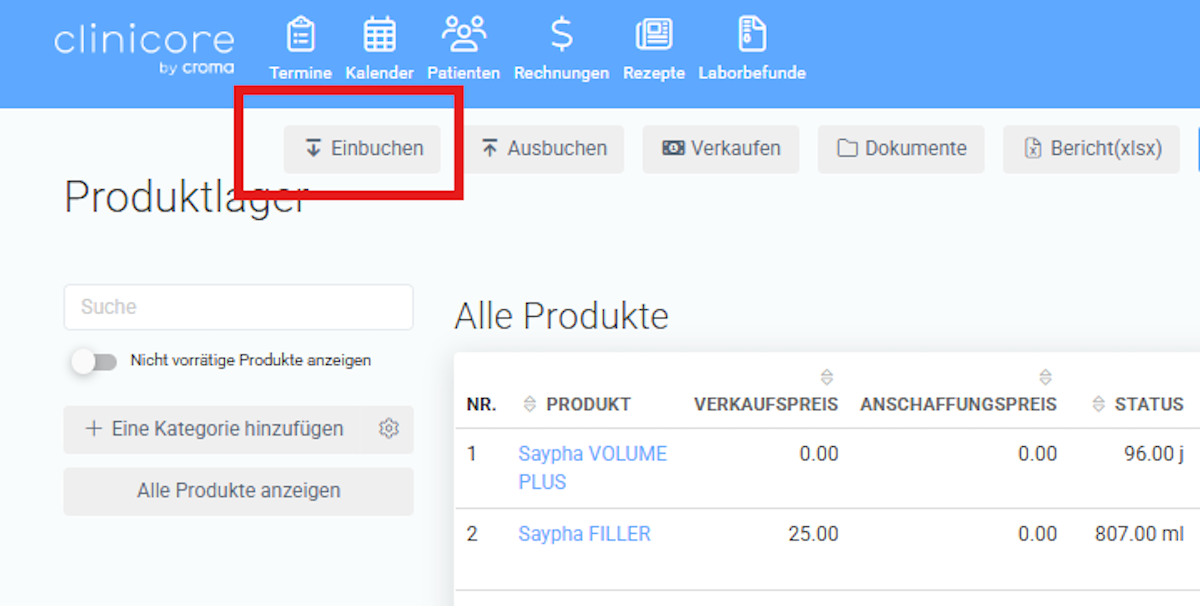Screen dimensions: 1200x606
Task: Export via the Bericht(xlsx) button
Action: 1092,149
